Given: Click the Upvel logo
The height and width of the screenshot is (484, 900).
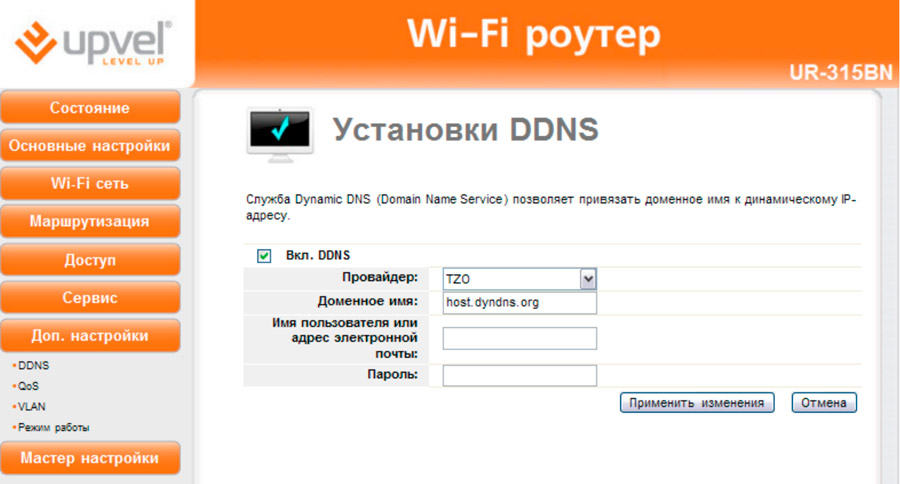Looking at the screenshot, I should click(x=93, y=43).
